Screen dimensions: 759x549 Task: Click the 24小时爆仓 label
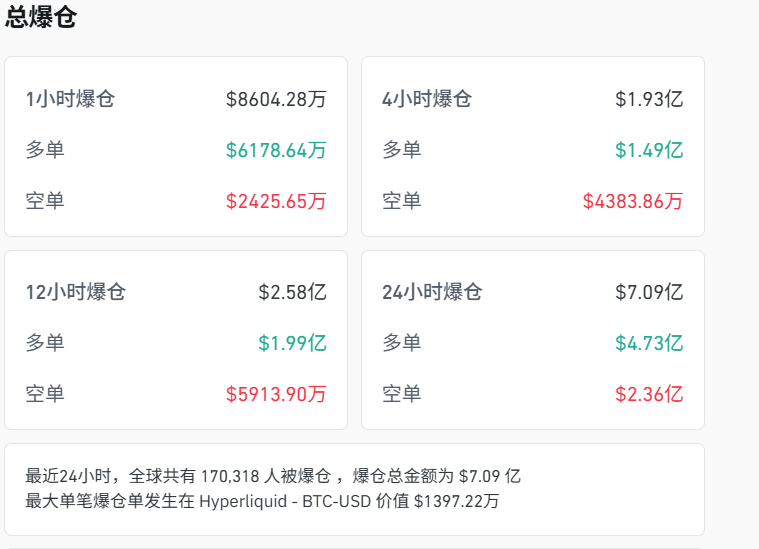tap(432, 293)
